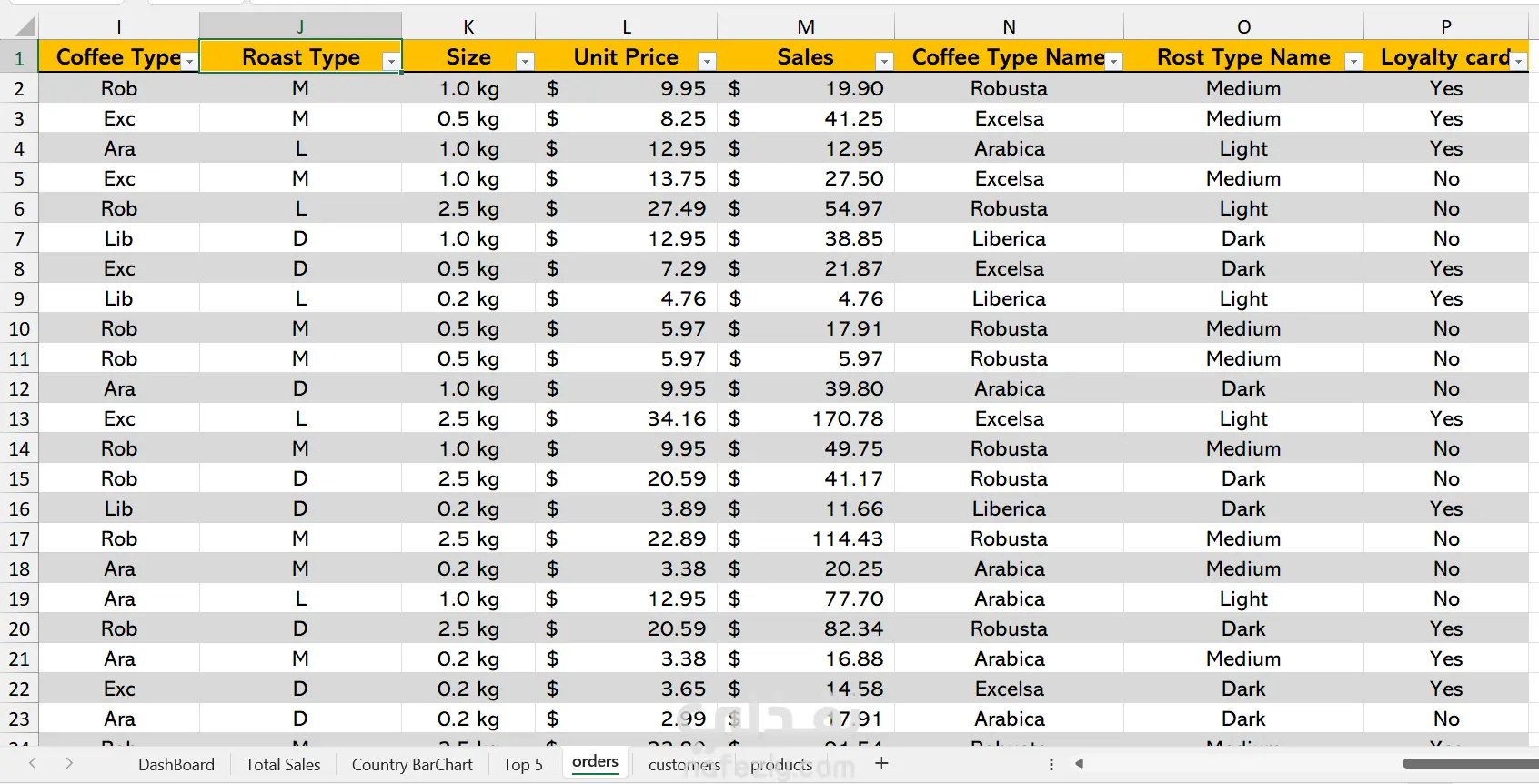The height and width of the screenshot is (784, 1539).
Task: Go to the Country BarChart sheet
Action: click(x=412, y=764)
